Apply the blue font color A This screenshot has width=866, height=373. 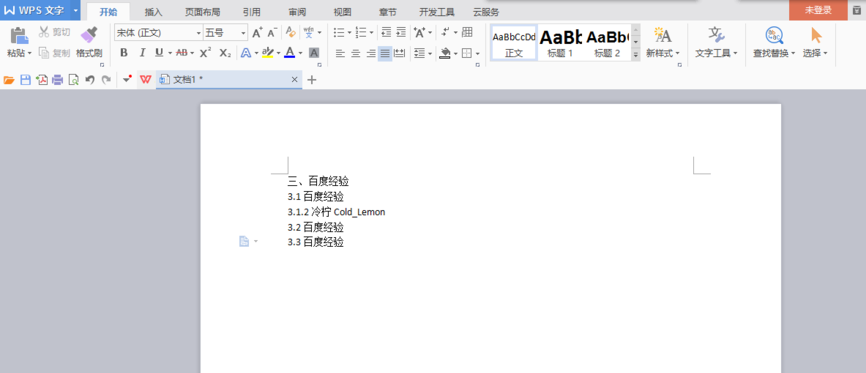289,53
